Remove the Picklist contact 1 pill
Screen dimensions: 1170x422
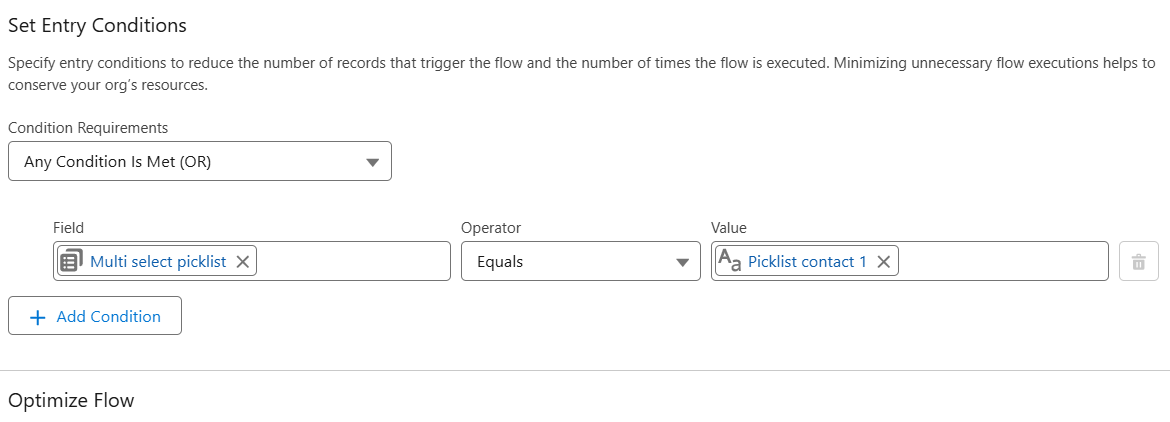(883, 262)
